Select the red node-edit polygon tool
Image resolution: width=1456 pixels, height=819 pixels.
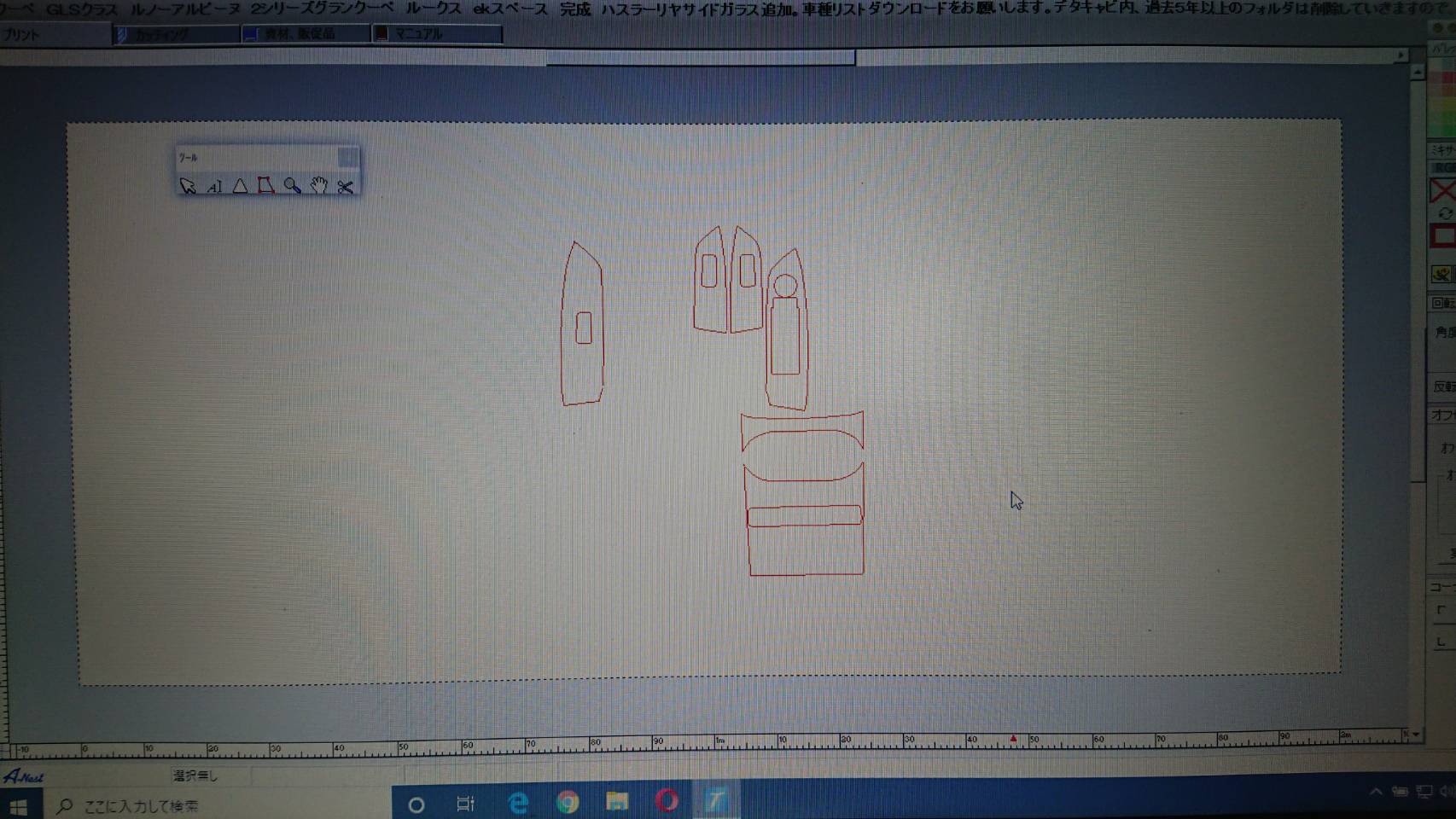(x=266, y=185)
